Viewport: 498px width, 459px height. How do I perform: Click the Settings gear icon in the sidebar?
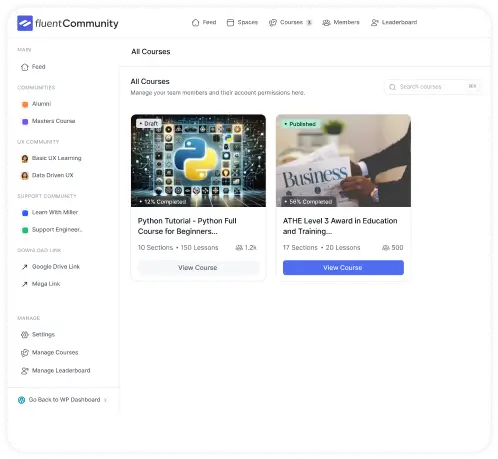point(25,335)
